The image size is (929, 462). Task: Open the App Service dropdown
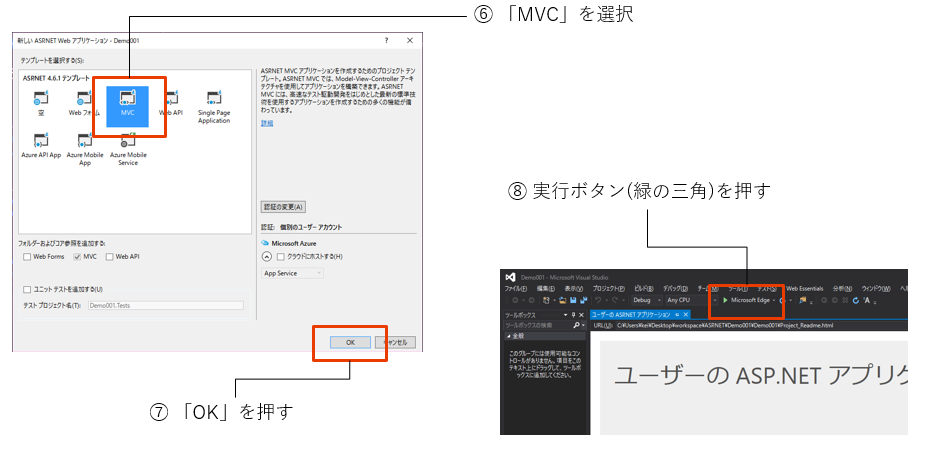(293, 273)
